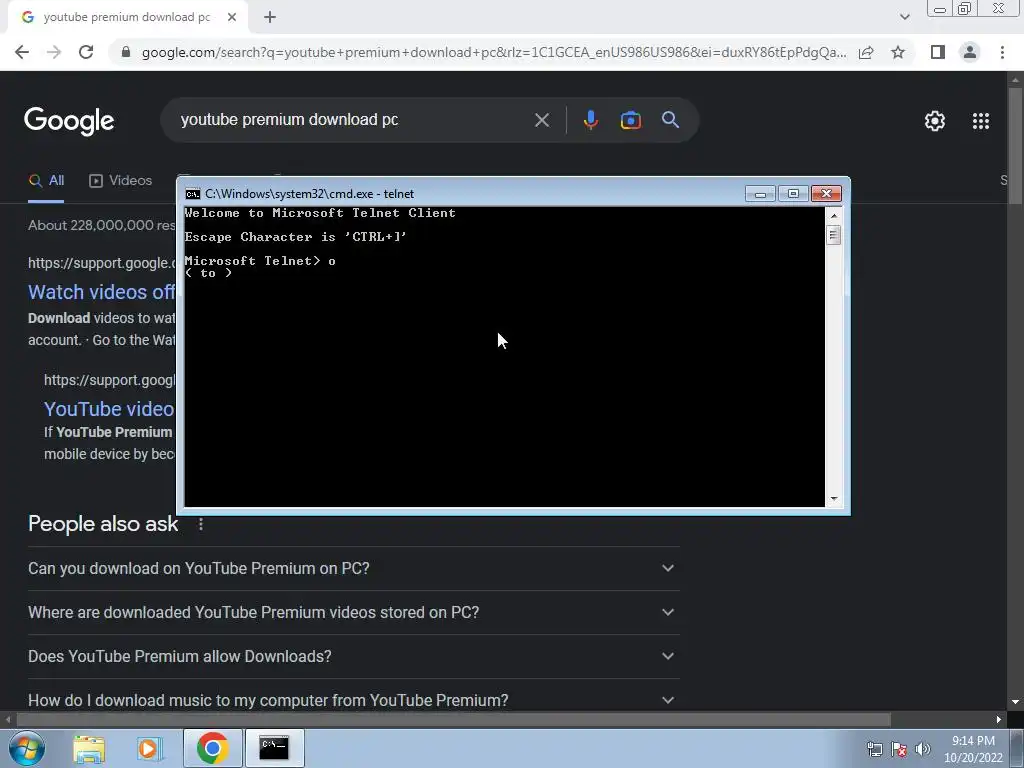The width and height of the screenshot is (1024, 768).
Task: Expand Can you download on YouTube Premium on PC
Action: (354, 568)
